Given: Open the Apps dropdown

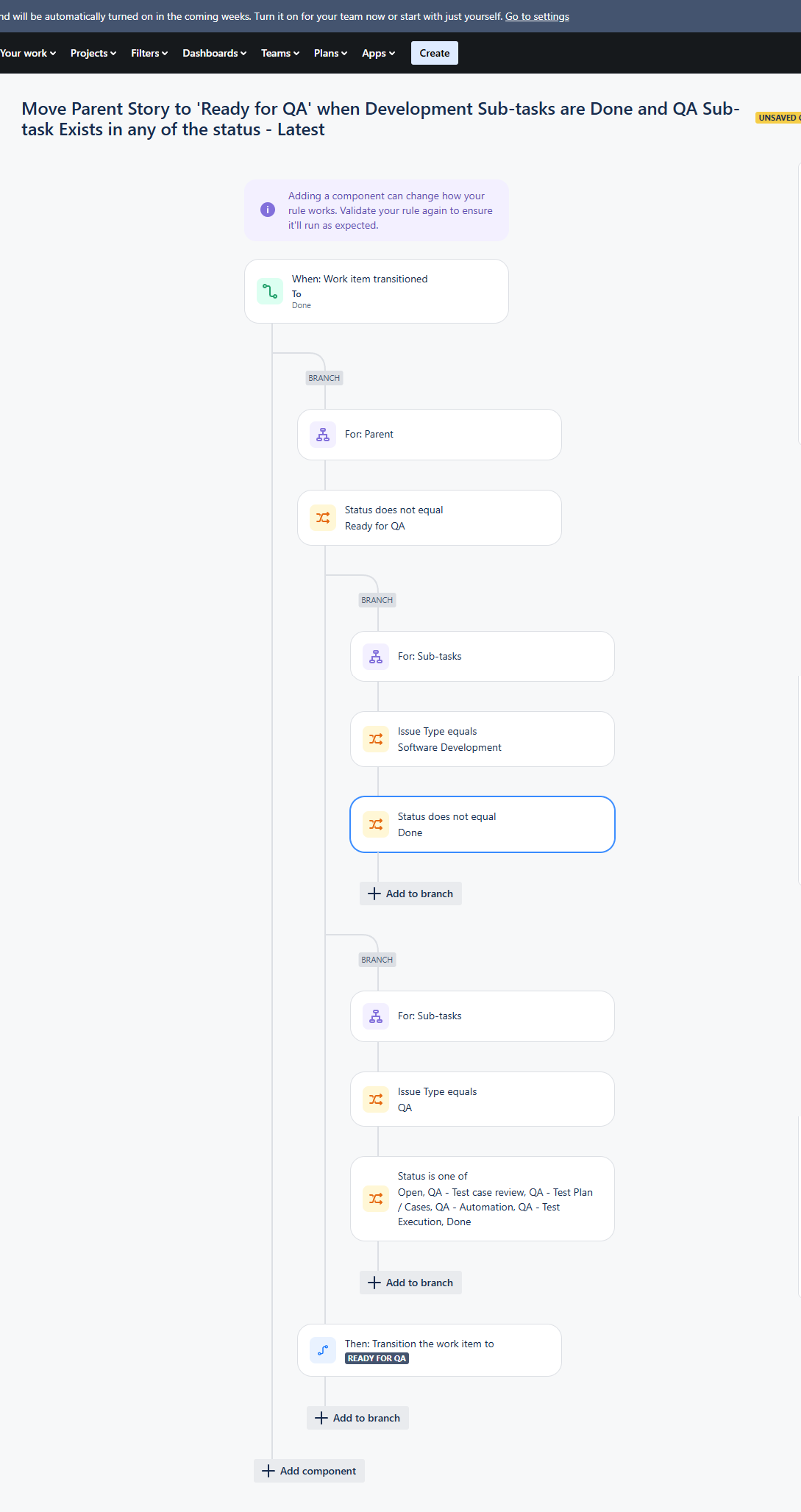Looking at the screenshot, I should (377, 52).
